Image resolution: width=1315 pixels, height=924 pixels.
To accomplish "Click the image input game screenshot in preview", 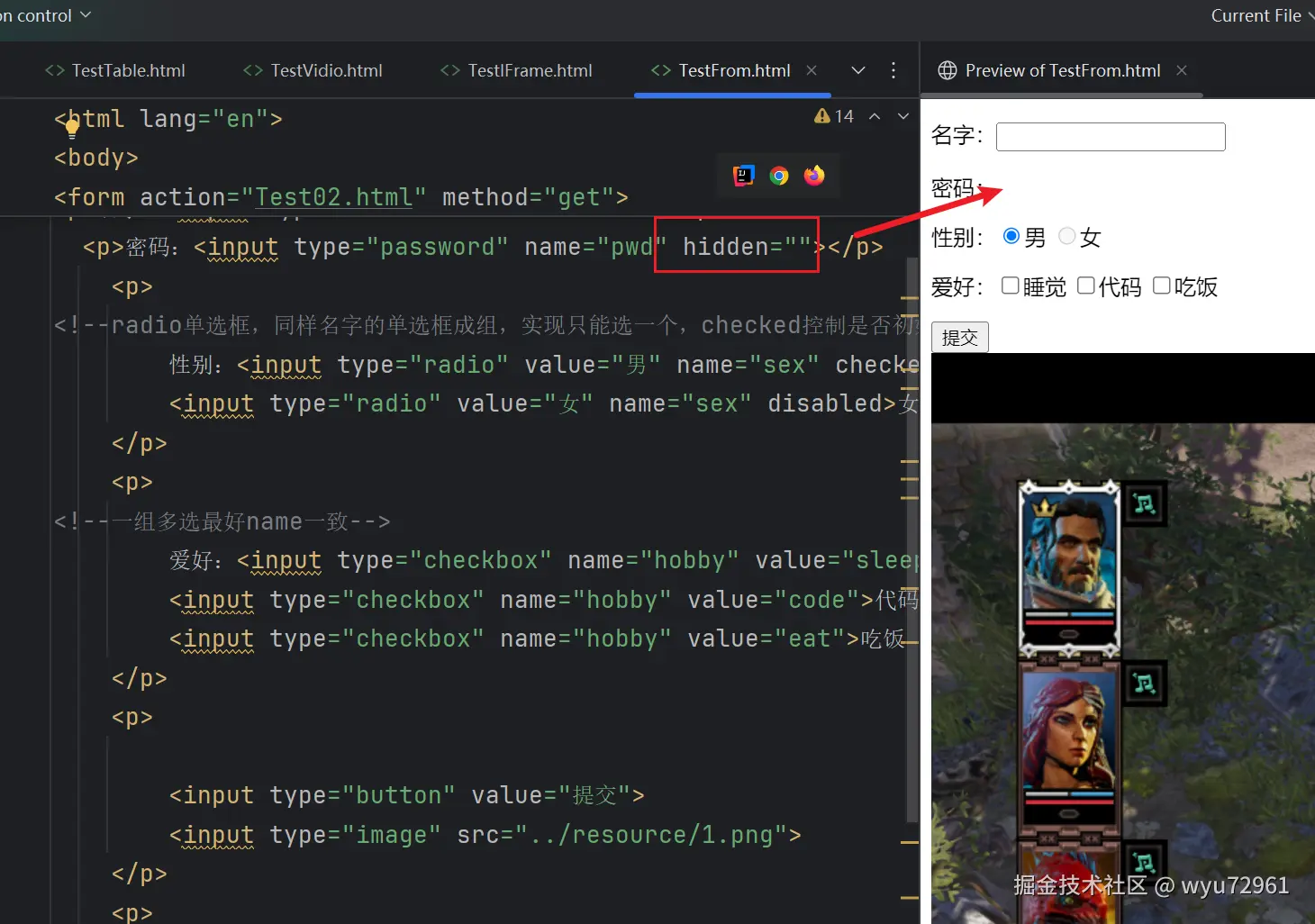I will click(1123, 638).
